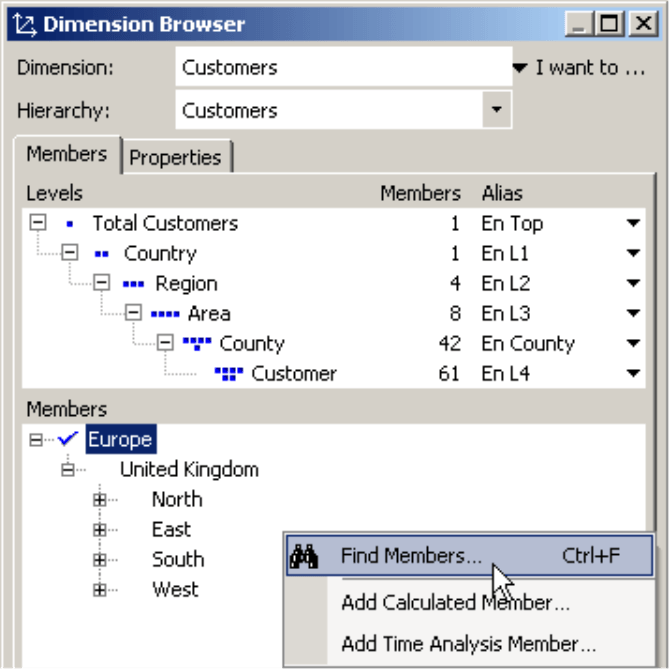Open alias dropdown for En County
669x669 pixels.
[x=633, y=344]
